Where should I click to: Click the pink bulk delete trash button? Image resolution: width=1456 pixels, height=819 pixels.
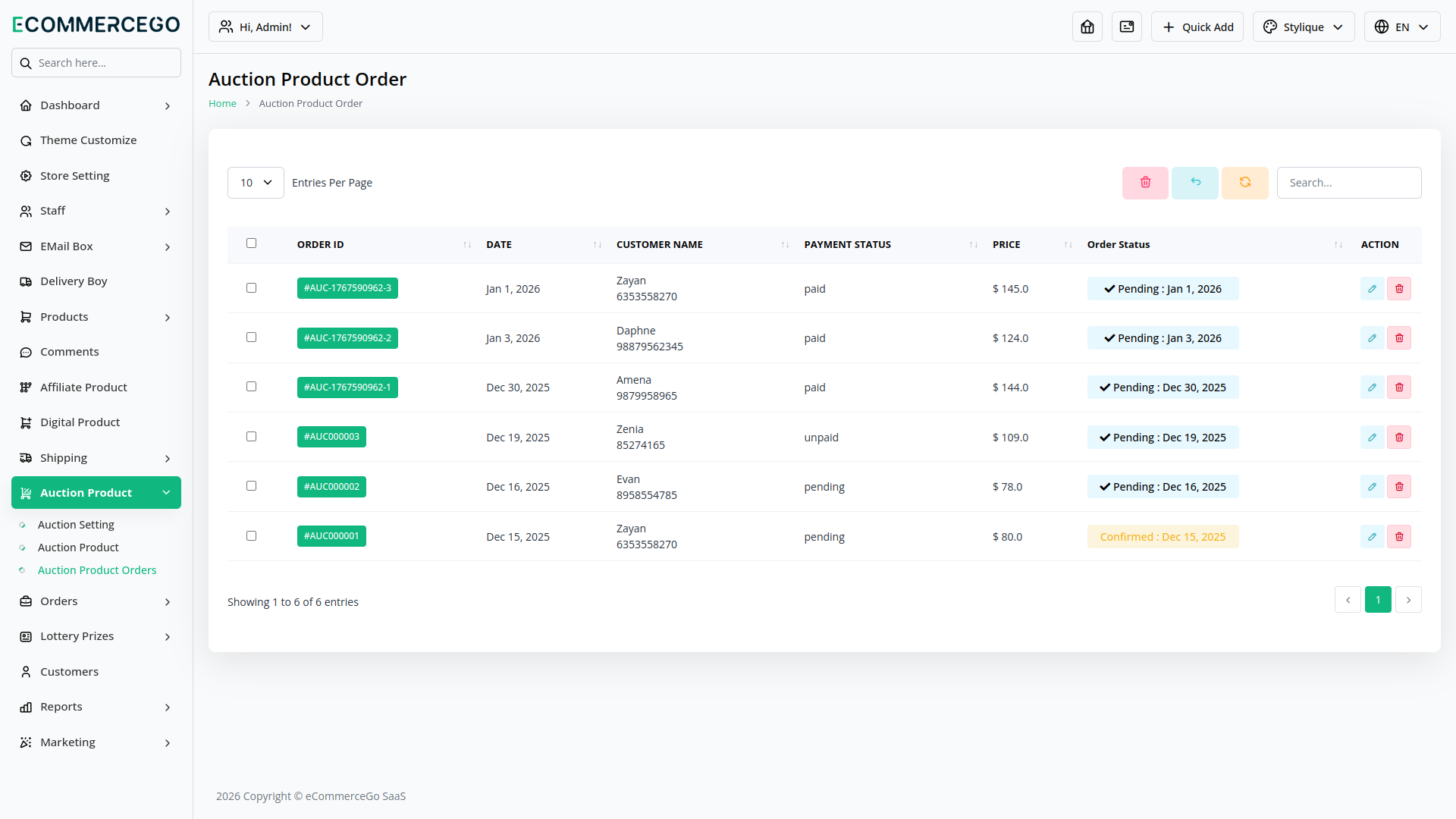[1145, 183]
